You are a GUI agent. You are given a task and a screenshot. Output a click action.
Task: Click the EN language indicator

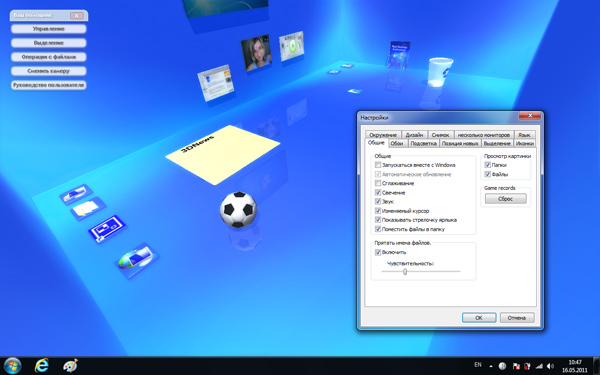(478, 365)
